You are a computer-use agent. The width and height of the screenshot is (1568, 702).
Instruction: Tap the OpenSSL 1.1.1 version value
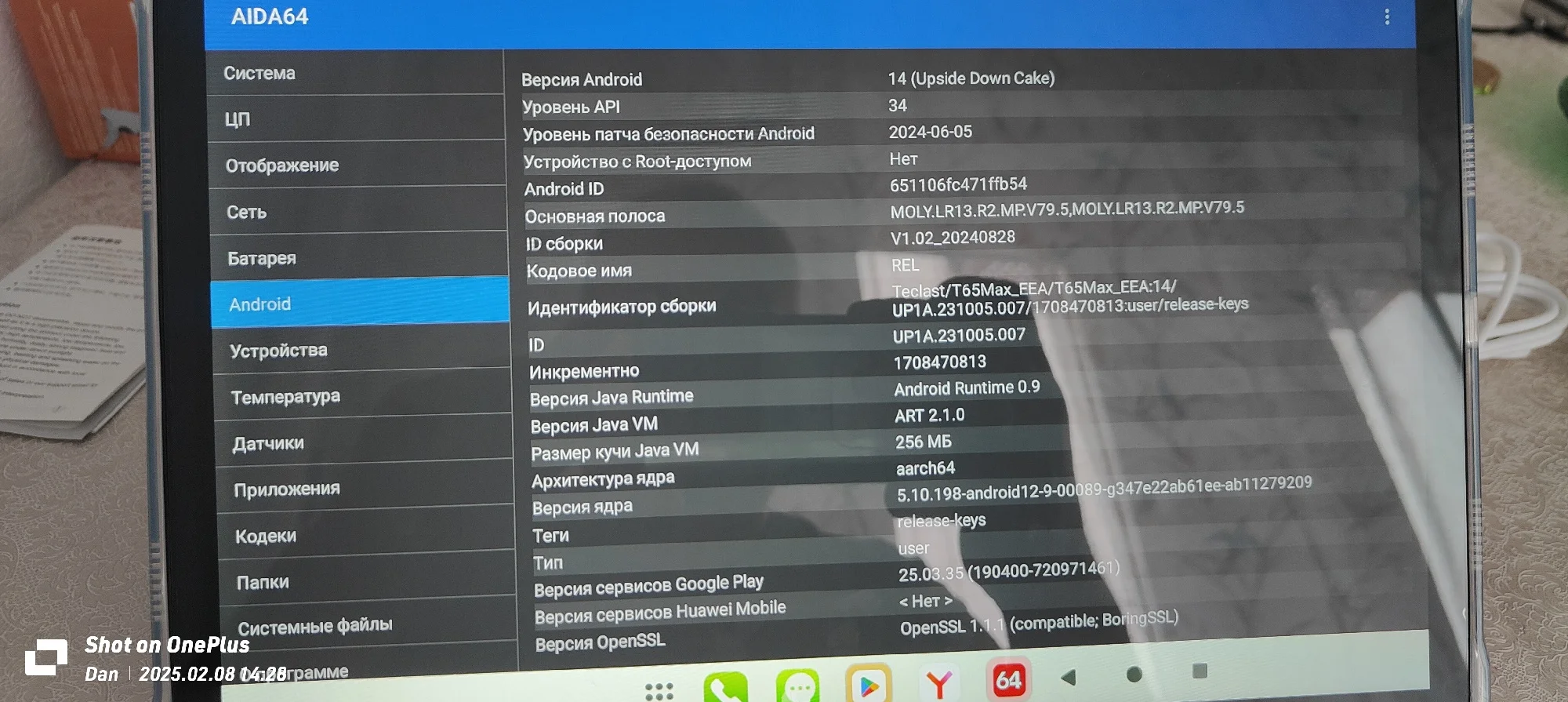pyautogui.click(x=1039, y=623)
